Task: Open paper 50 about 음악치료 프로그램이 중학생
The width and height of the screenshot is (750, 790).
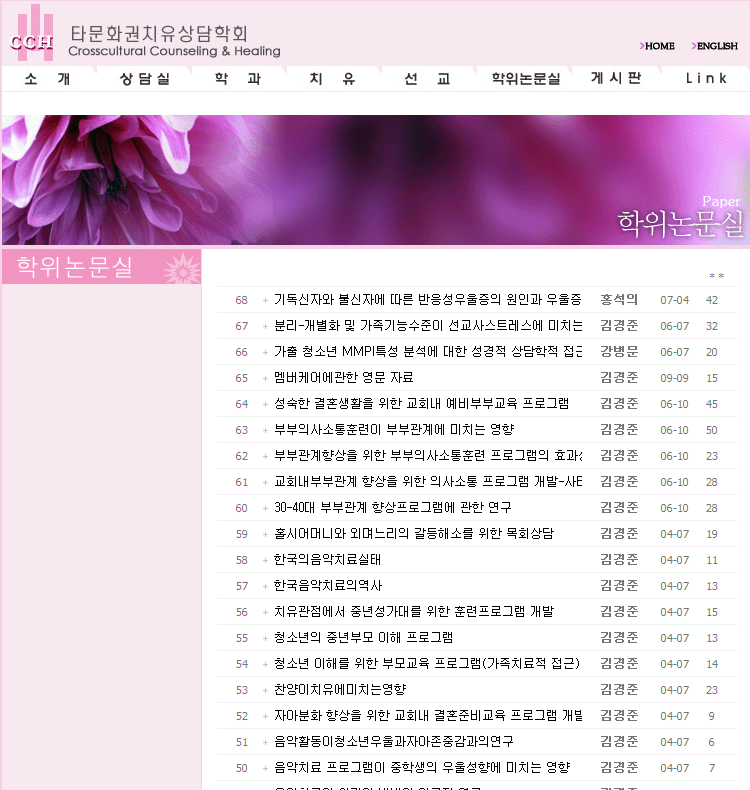Action: [x=422, y=768]
